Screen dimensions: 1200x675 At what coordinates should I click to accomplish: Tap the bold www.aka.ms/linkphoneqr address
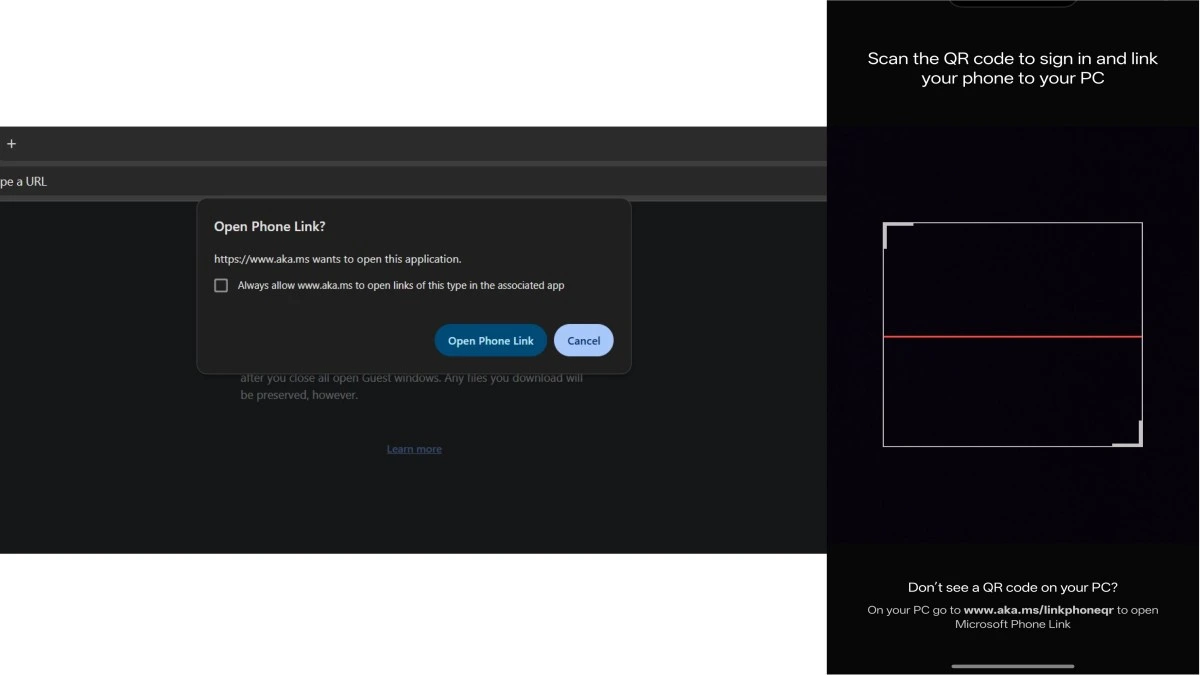tap(1038, 610)
